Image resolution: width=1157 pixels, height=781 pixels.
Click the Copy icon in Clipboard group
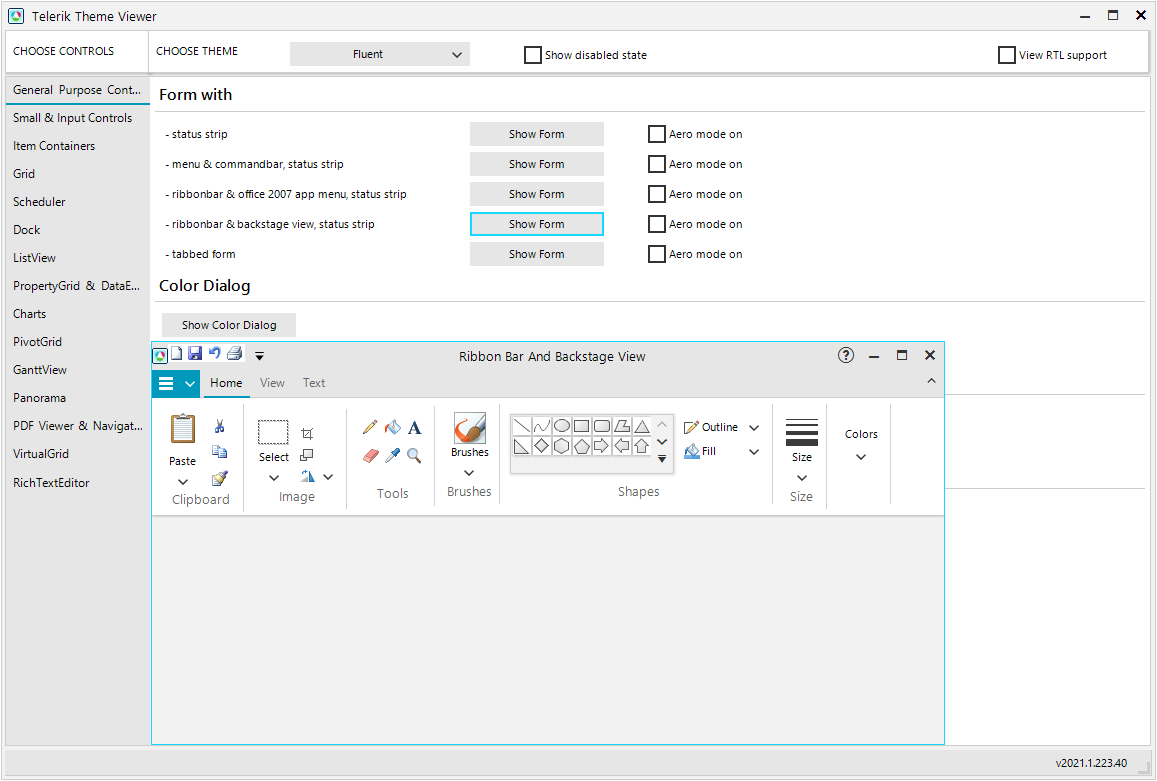point(219,452)
